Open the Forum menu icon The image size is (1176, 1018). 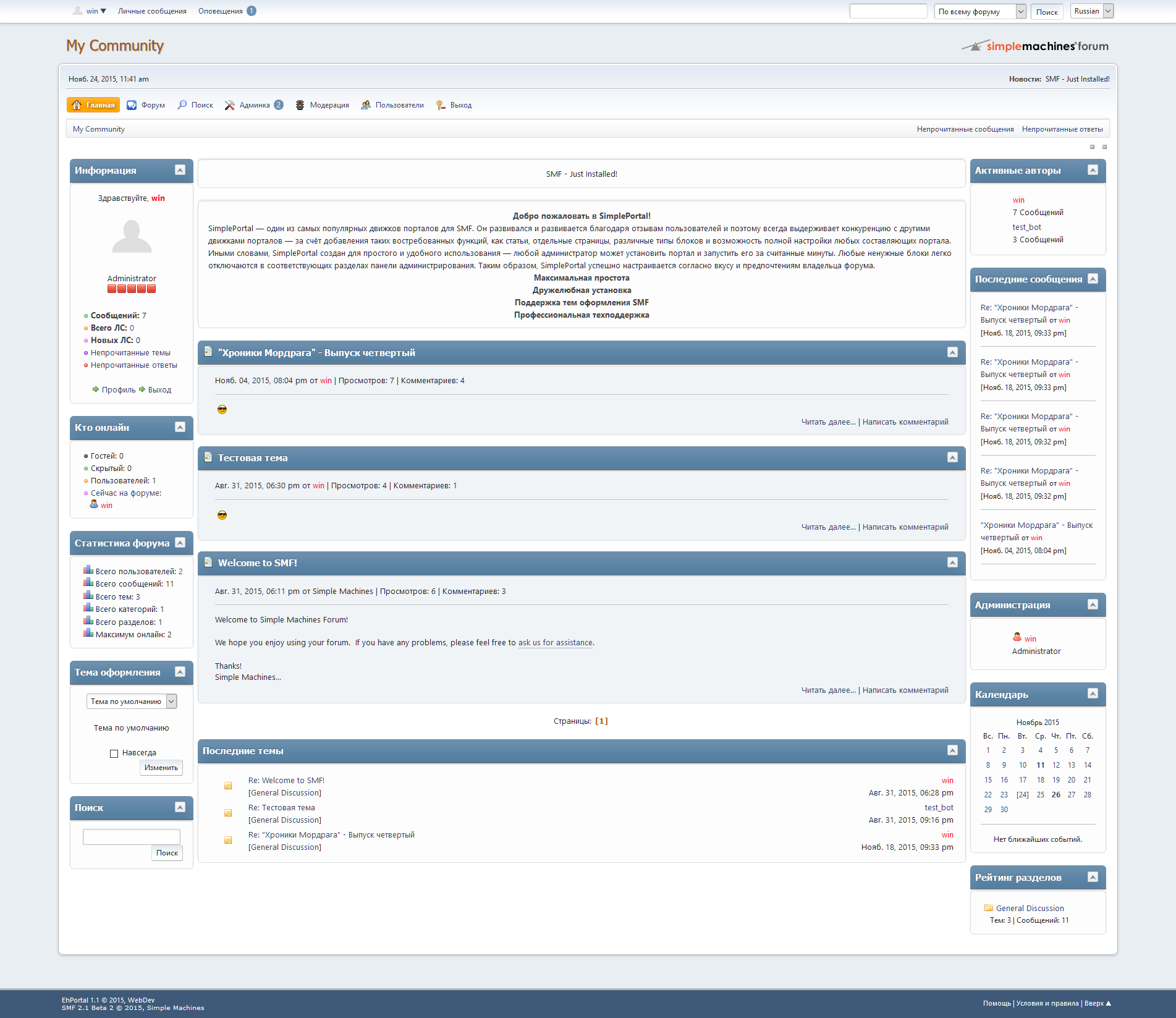coord(132,105)
